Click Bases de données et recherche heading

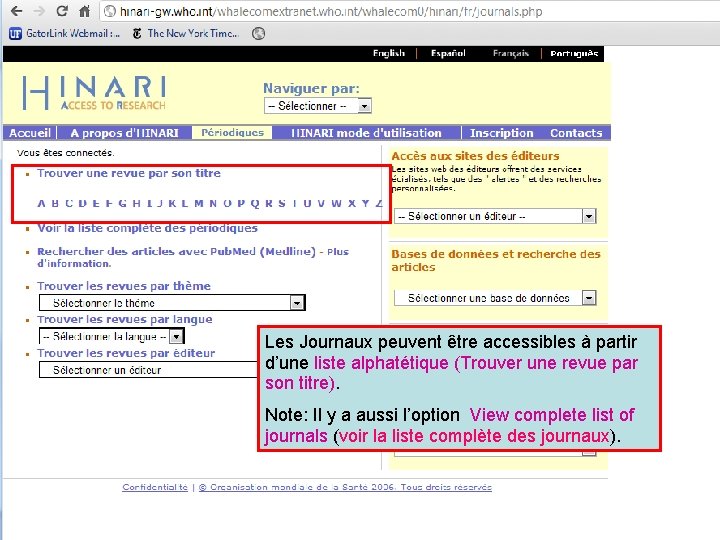(x=496, y=260)
